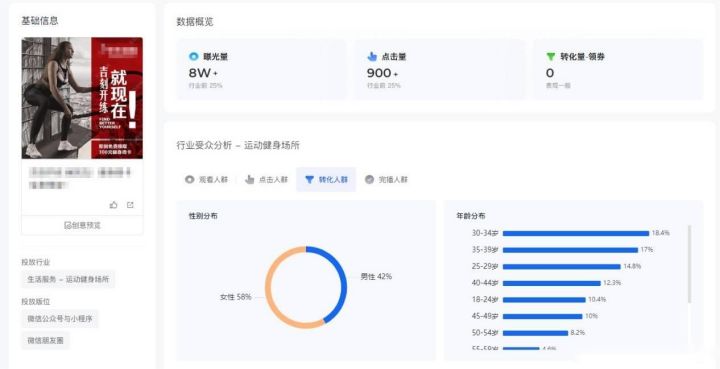Click the 微信公众号与小程序 placement tag
Viewport: 720px width, 369px height.
pyautogui.click(x=60, y=319)
